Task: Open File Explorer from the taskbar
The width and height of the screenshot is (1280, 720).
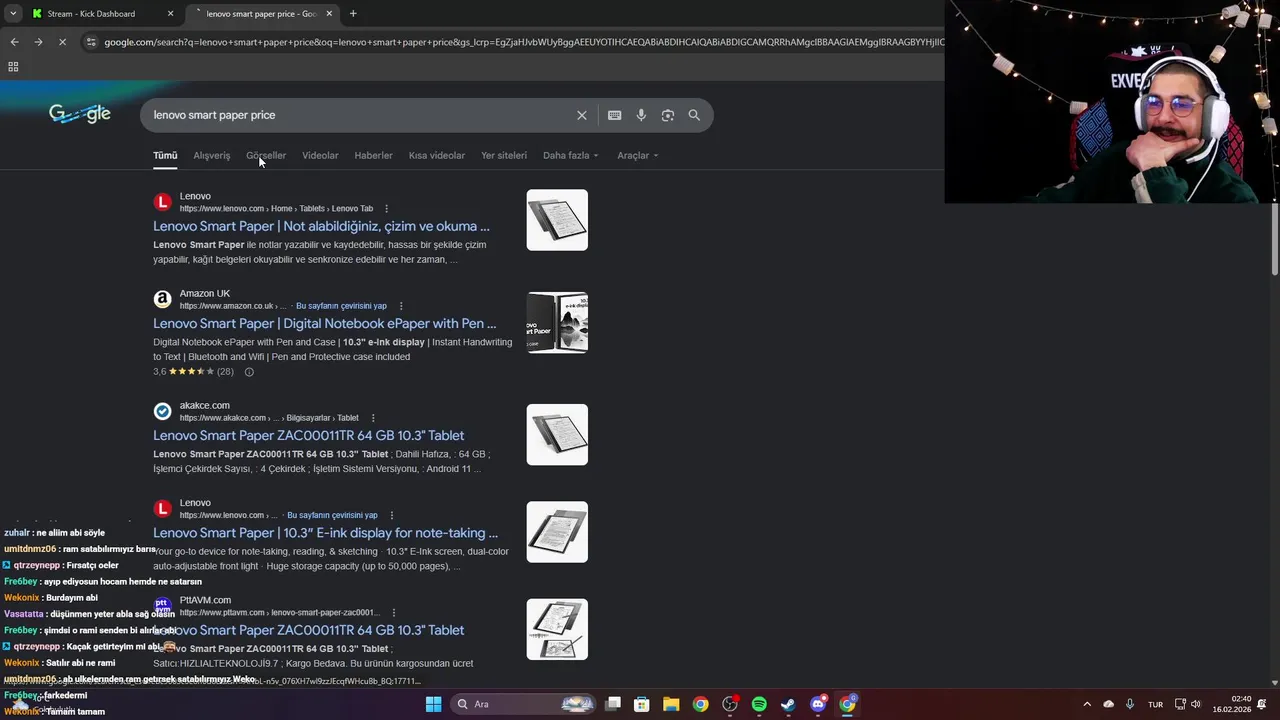Action: point(671,704)
